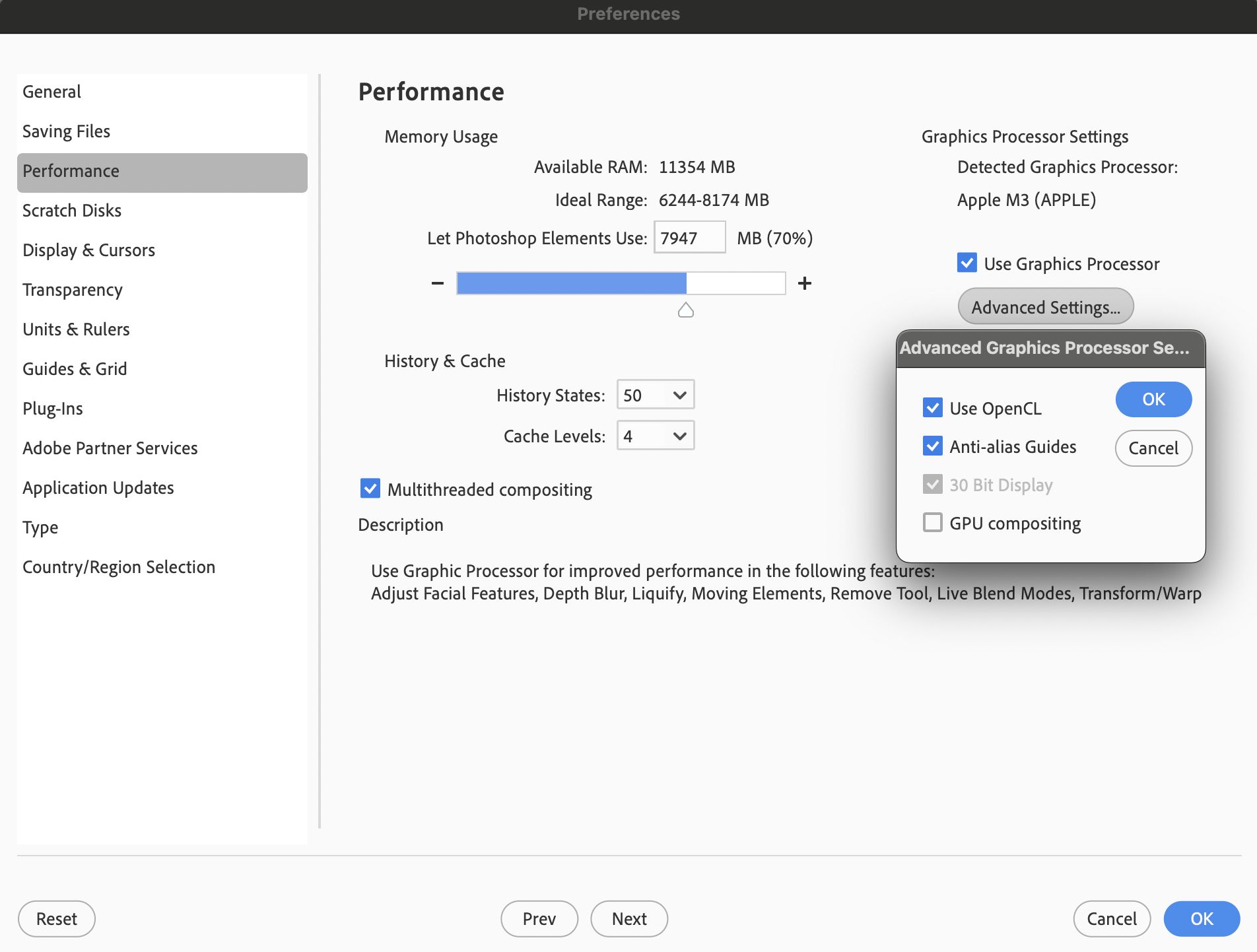Click the Reset preferences button
1257x952 pixels.
point(56,919)
